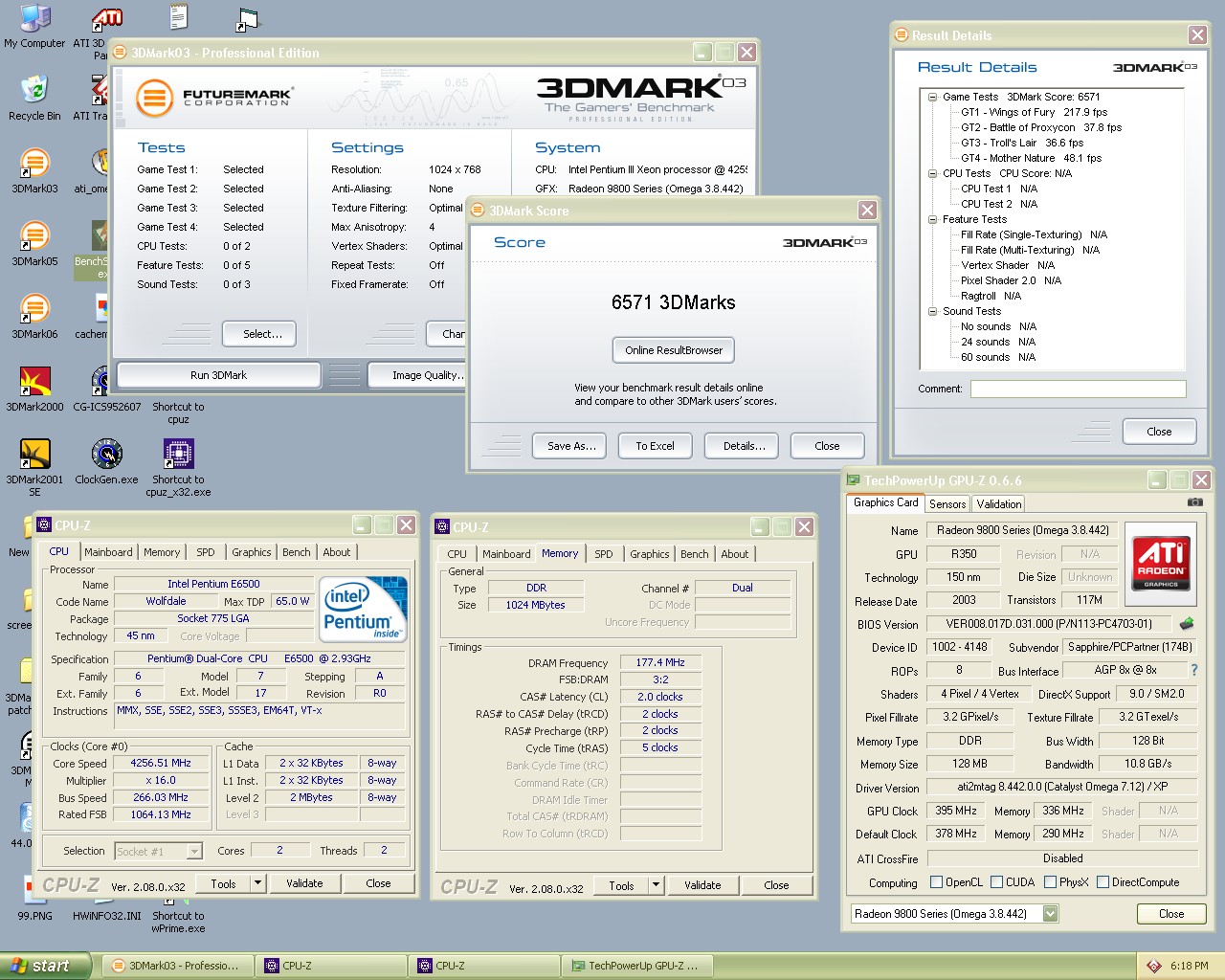
Task: Click the Bus Interface question mark in GPU-Z
Action: (1193, 671)
